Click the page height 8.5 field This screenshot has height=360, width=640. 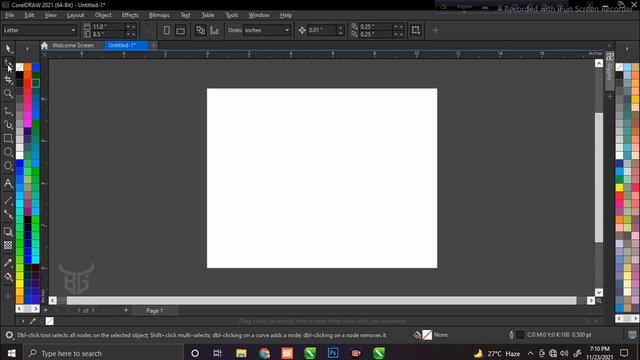108,34
